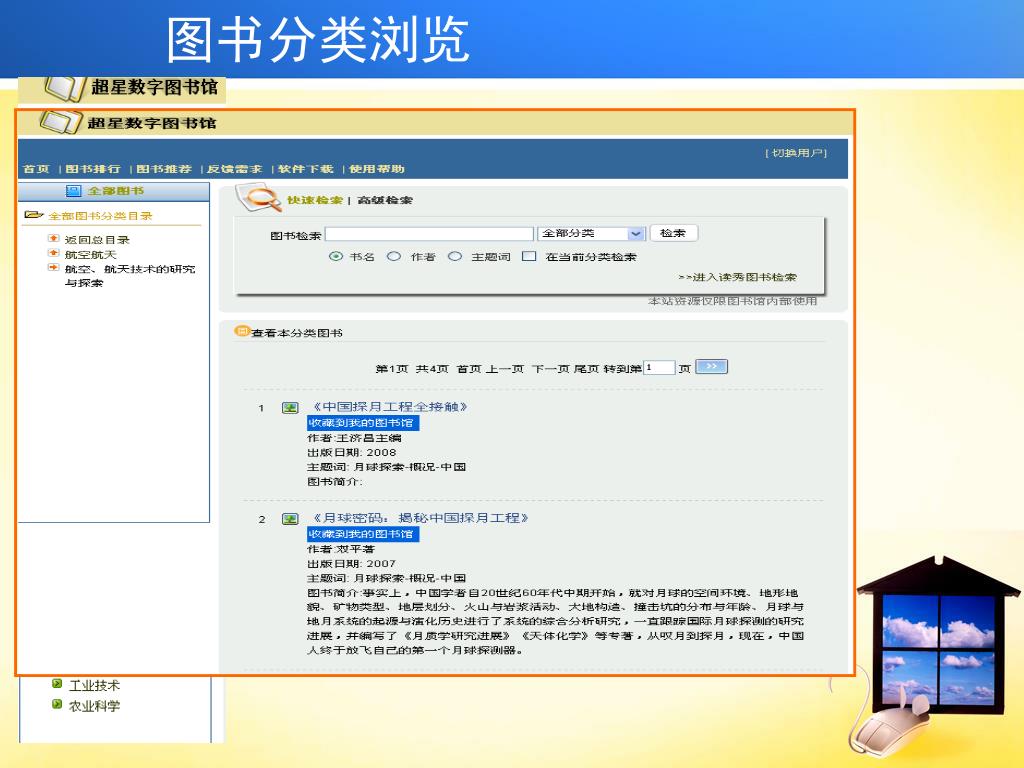Switch to 快速检索 tab
The height and width of the screenshot is (768, 1024).
coord(315,200)
